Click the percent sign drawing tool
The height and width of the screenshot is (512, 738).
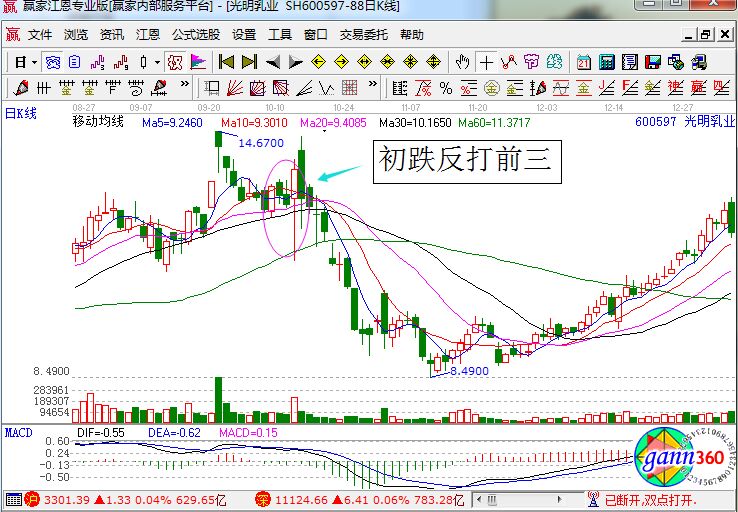coord(446,87)
